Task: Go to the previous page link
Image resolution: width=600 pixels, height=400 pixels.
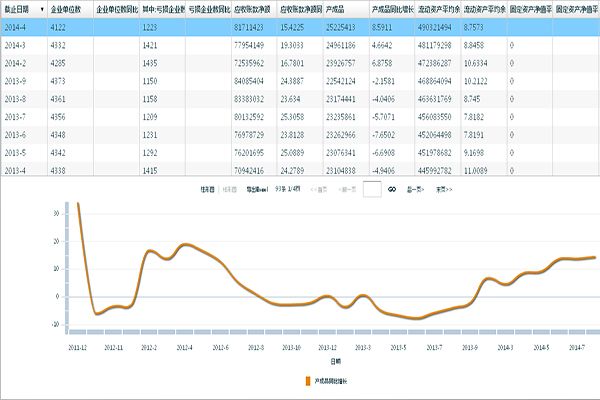Action: click(x=347, y=189)
